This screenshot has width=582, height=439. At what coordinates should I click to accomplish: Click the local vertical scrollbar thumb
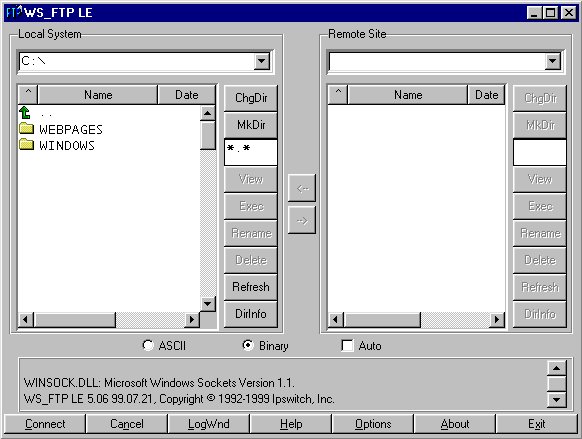207,135
